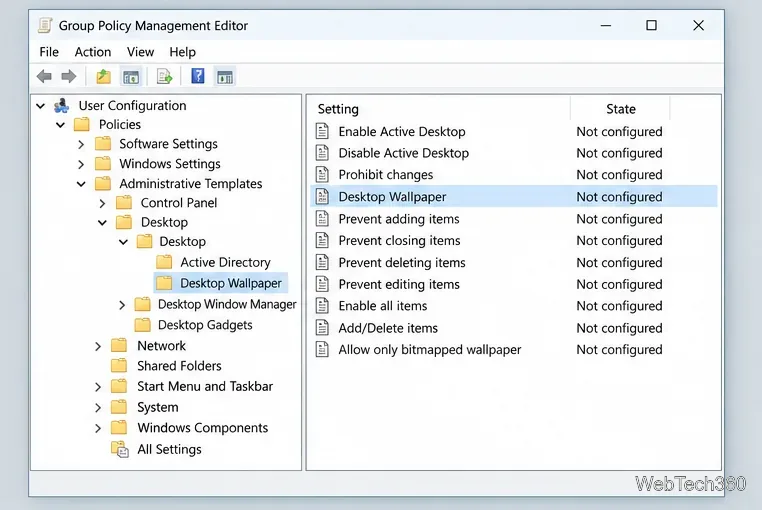Select the Network tree item
This screenshot has width=762, height=510.
161,346
